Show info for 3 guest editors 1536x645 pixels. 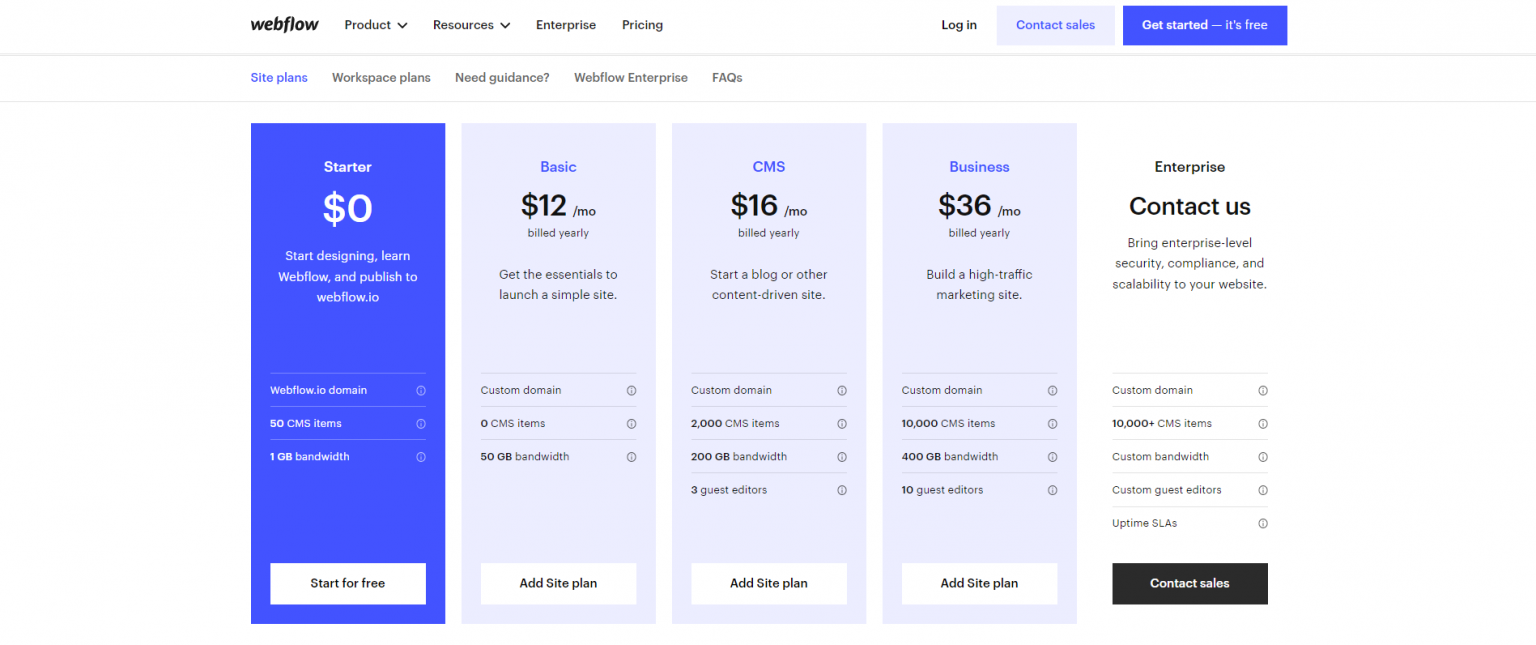(842, 490)
